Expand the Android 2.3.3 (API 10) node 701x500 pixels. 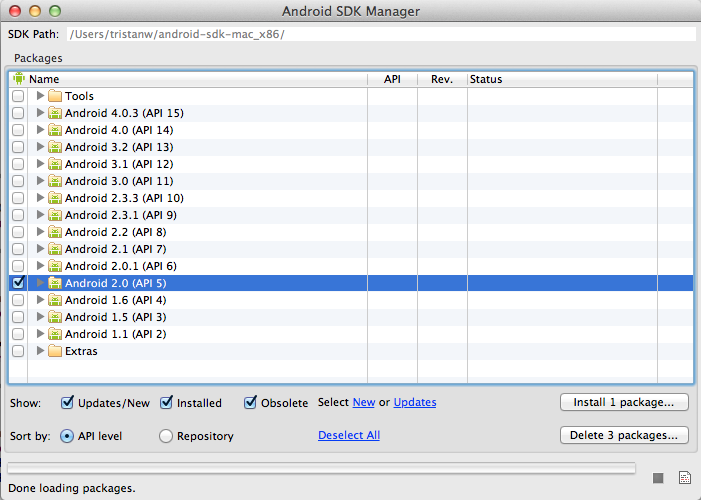[x=40, y=198]
